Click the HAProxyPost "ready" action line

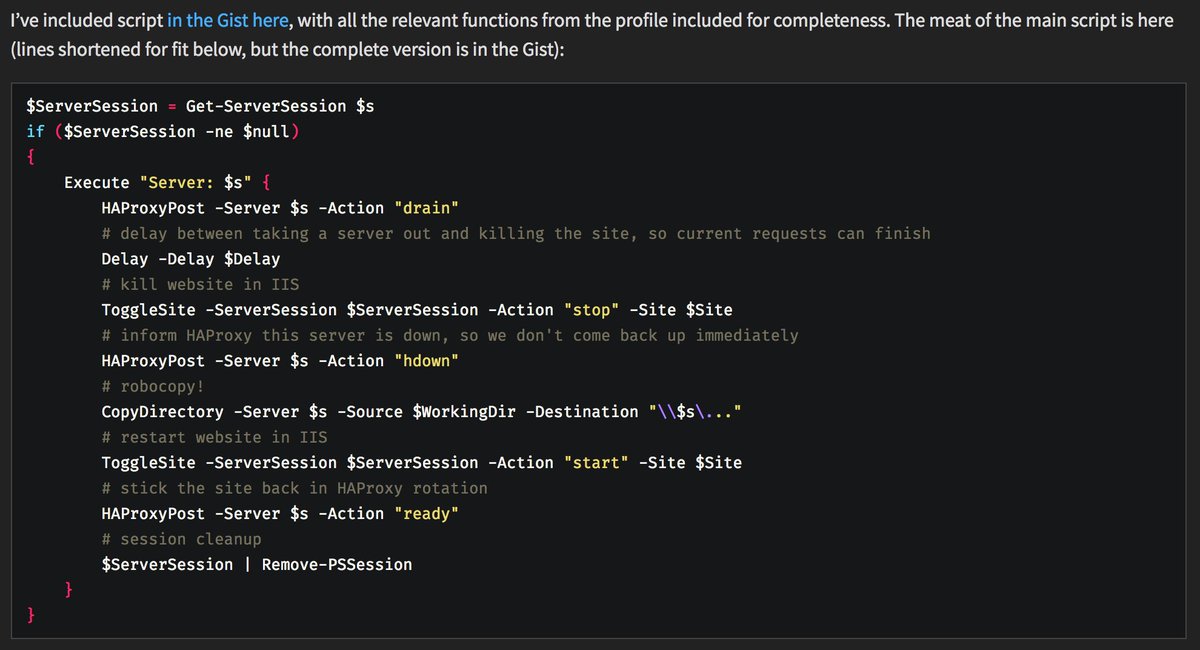(x=280, y=514)
